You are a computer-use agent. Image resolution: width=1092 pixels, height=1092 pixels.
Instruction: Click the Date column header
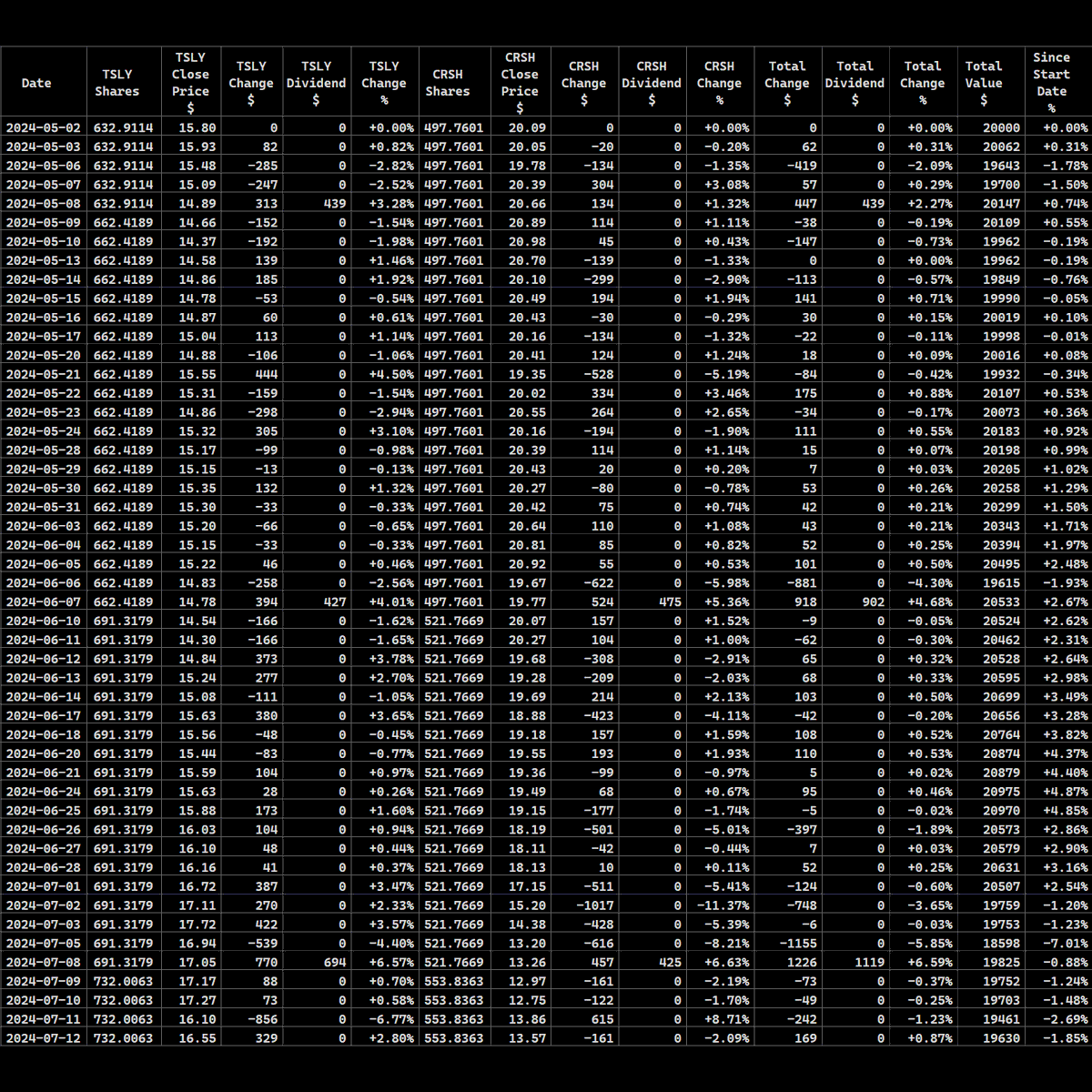[x=36, y=83]
